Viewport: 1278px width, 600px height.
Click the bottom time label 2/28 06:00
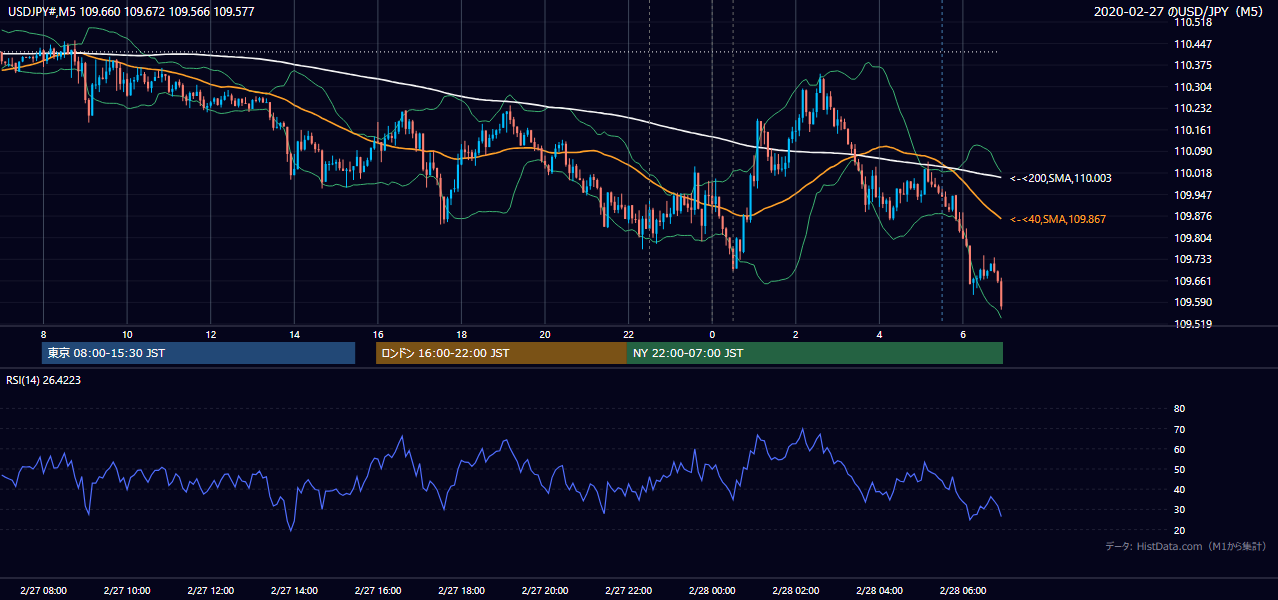pyautogui.click(x=962, y=591)
